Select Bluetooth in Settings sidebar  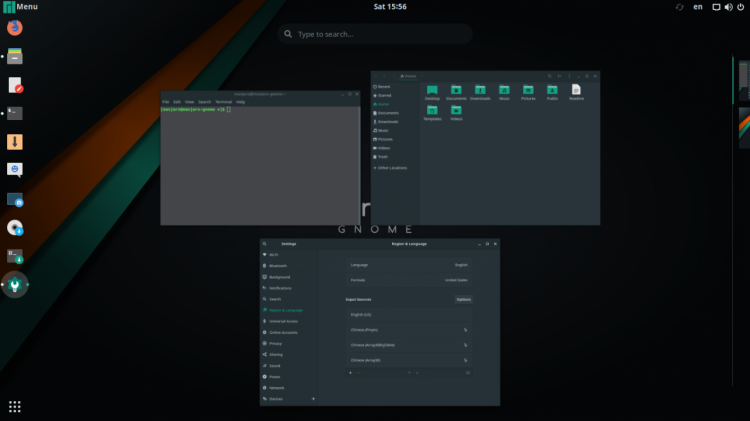point(289,266)
